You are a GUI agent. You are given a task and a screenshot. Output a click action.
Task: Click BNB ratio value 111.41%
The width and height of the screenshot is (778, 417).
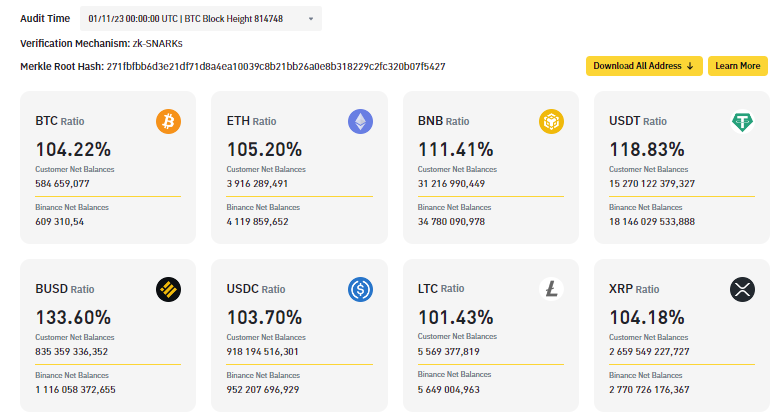[x=455, y=149]
